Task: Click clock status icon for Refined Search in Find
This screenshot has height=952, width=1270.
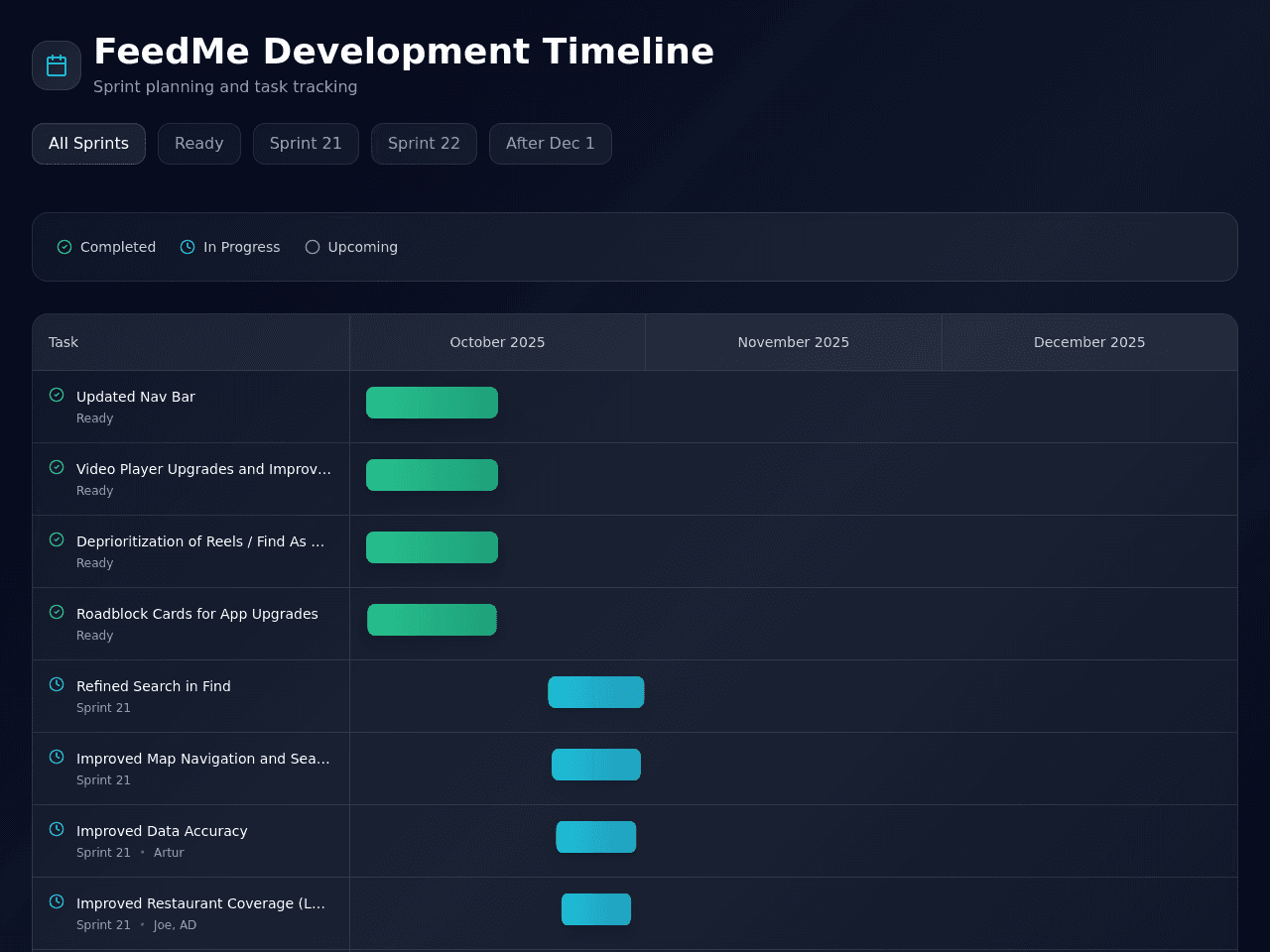Action: click(57, 684)
